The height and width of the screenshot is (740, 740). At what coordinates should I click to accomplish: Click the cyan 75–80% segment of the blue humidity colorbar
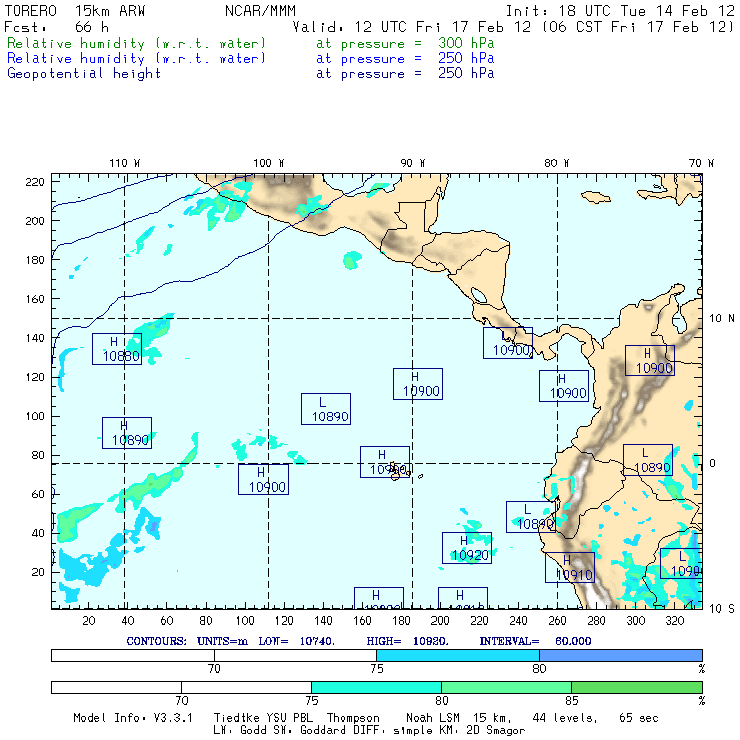click(x=458, y=655)
